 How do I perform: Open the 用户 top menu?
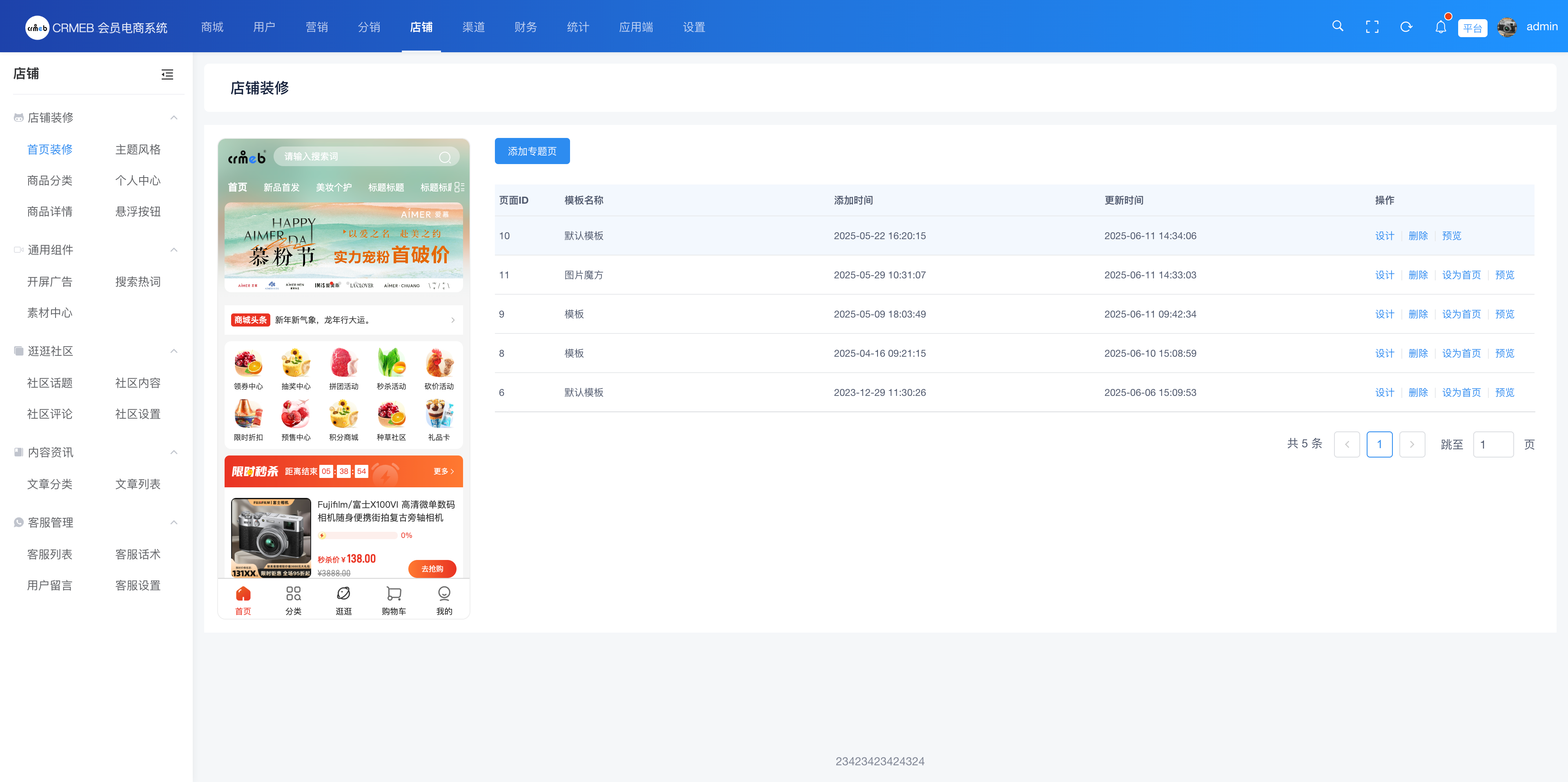[x=264, y=27]
